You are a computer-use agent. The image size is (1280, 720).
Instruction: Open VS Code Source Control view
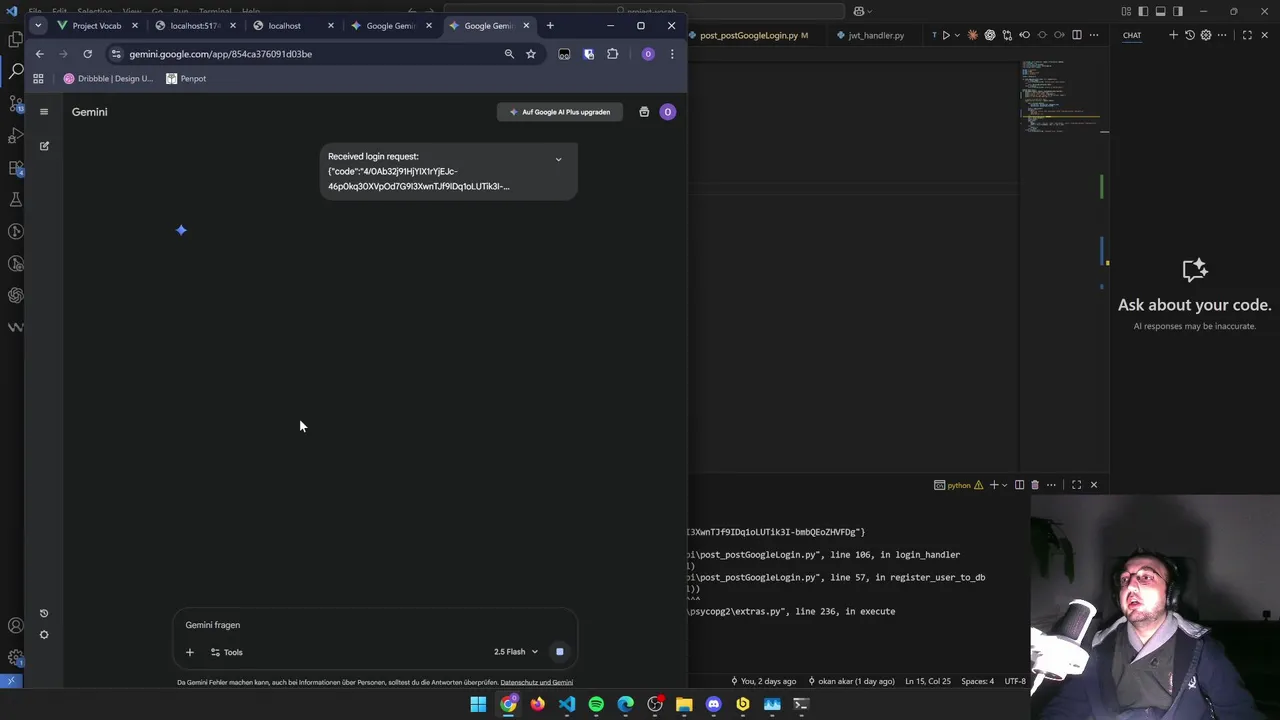pos(15,103)
